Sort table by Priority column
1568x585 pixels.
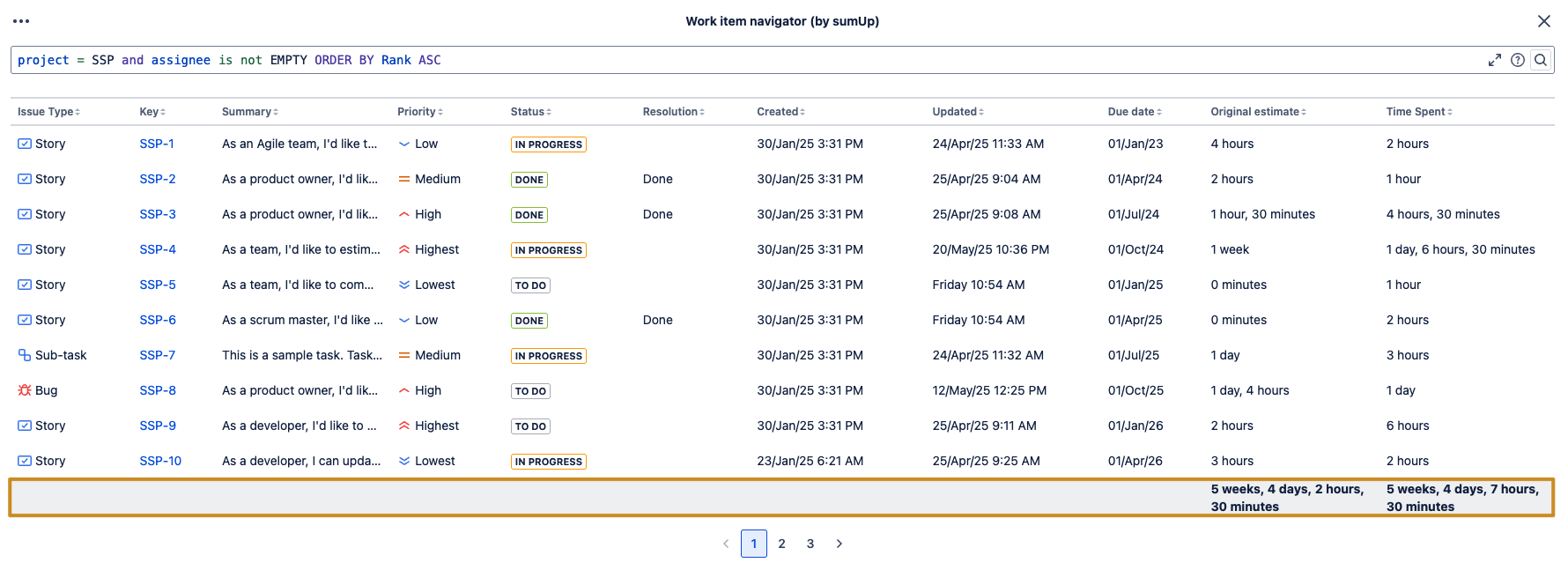pyautogui.click(x=420, y=112)
